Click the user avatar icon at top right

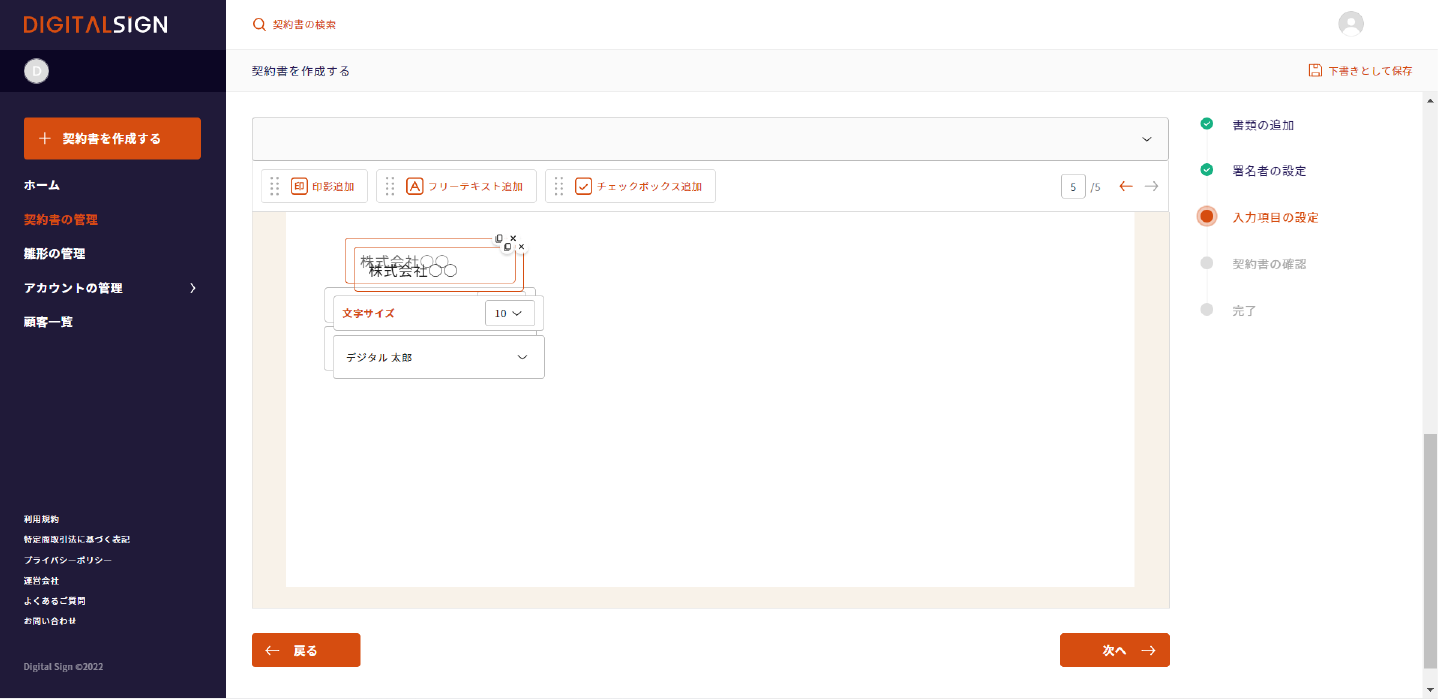1351,24
